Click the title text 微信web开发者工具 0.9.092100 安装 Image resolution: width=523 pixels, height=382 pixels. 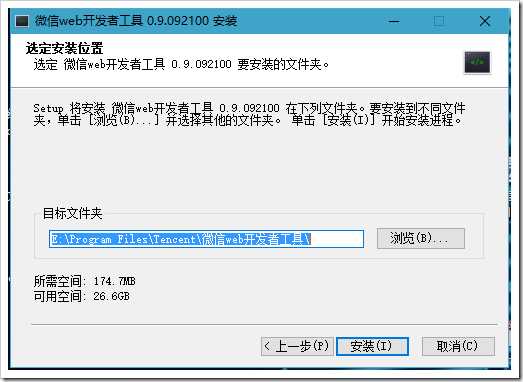(136, 21)
